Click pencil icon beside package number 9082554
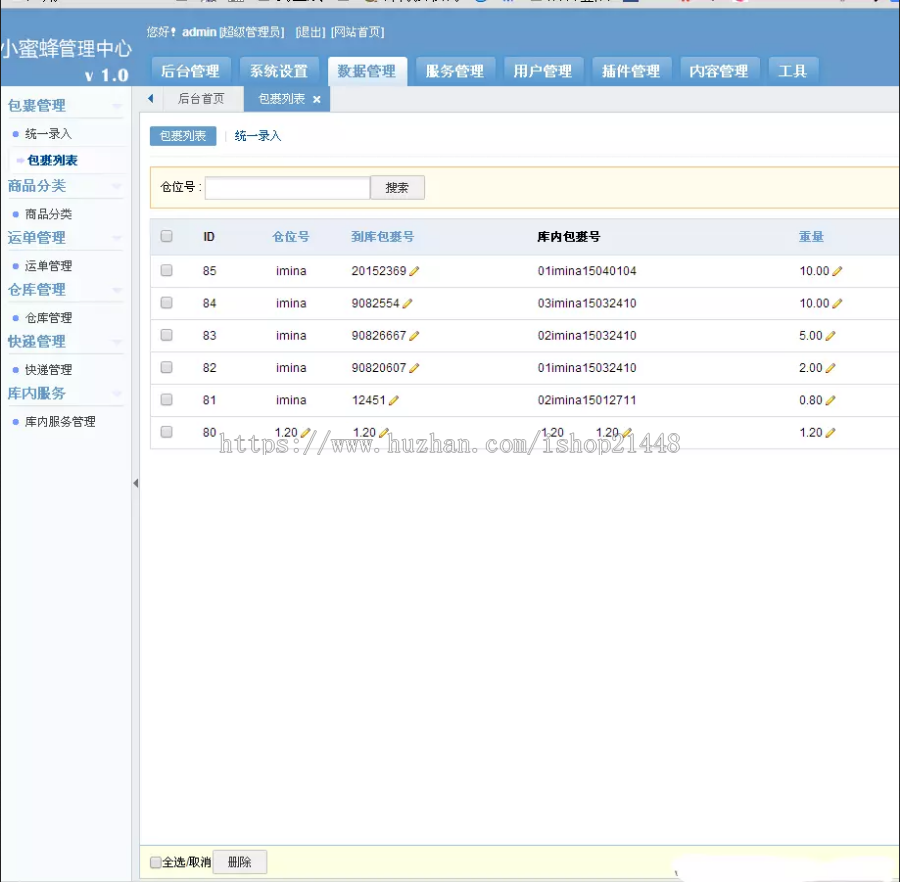Image resolution: width=900 pixels, height=882 pixels. tap(408, 303)
